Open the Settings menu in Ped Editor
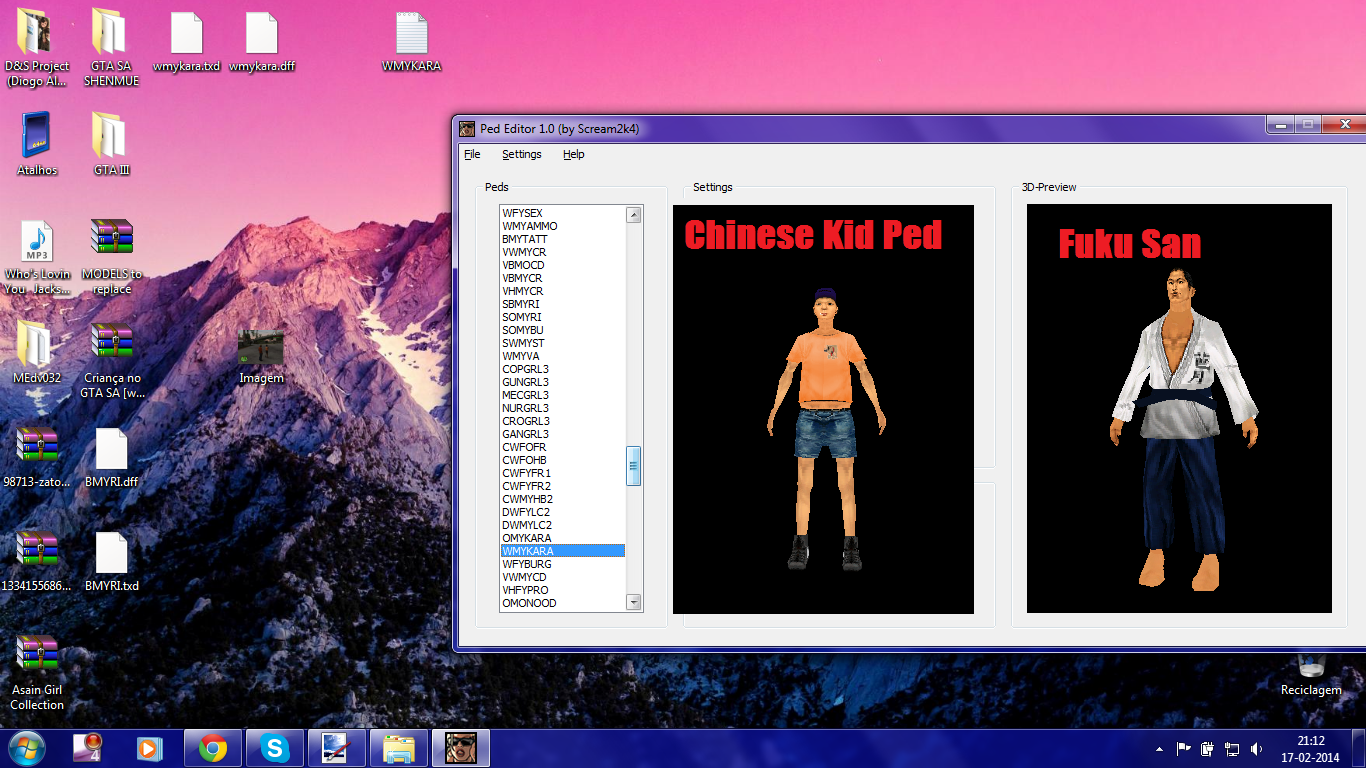Screen dimensions: 1366x768 pyautogui.click(x=522, y=154)
